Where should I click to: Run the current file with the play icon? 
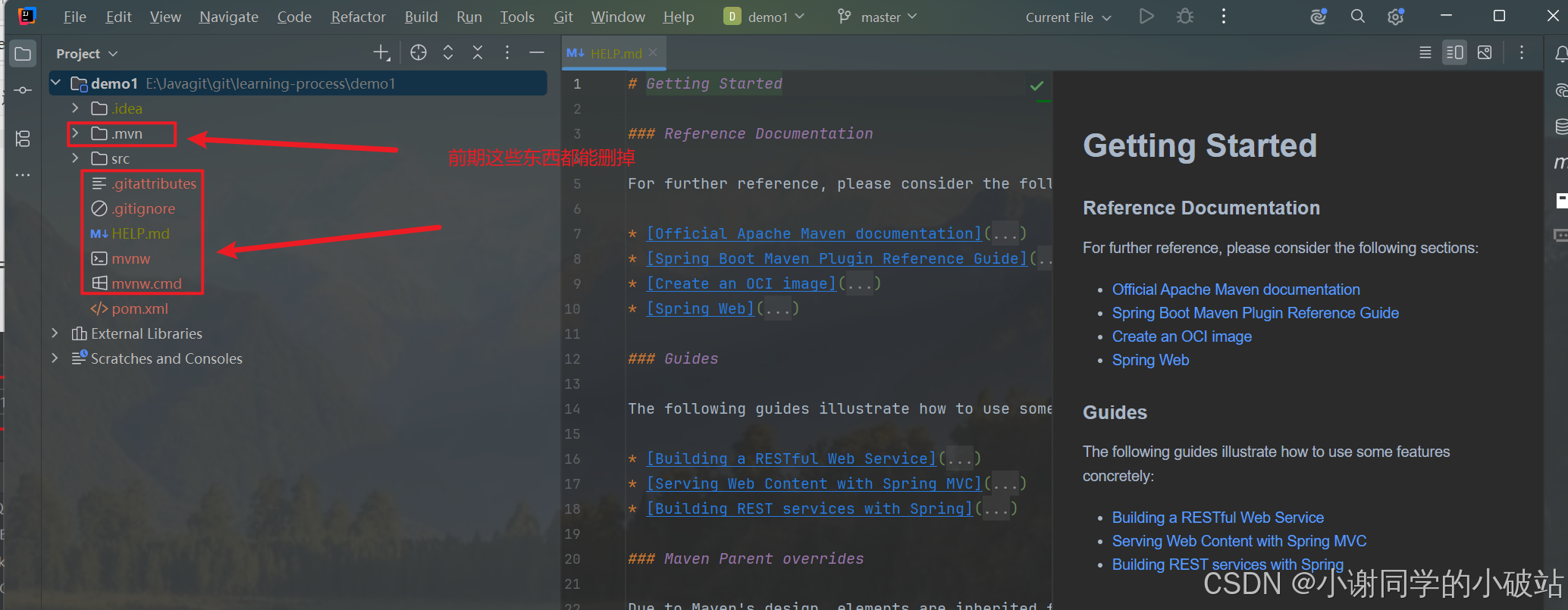(x=1146, y=16)
